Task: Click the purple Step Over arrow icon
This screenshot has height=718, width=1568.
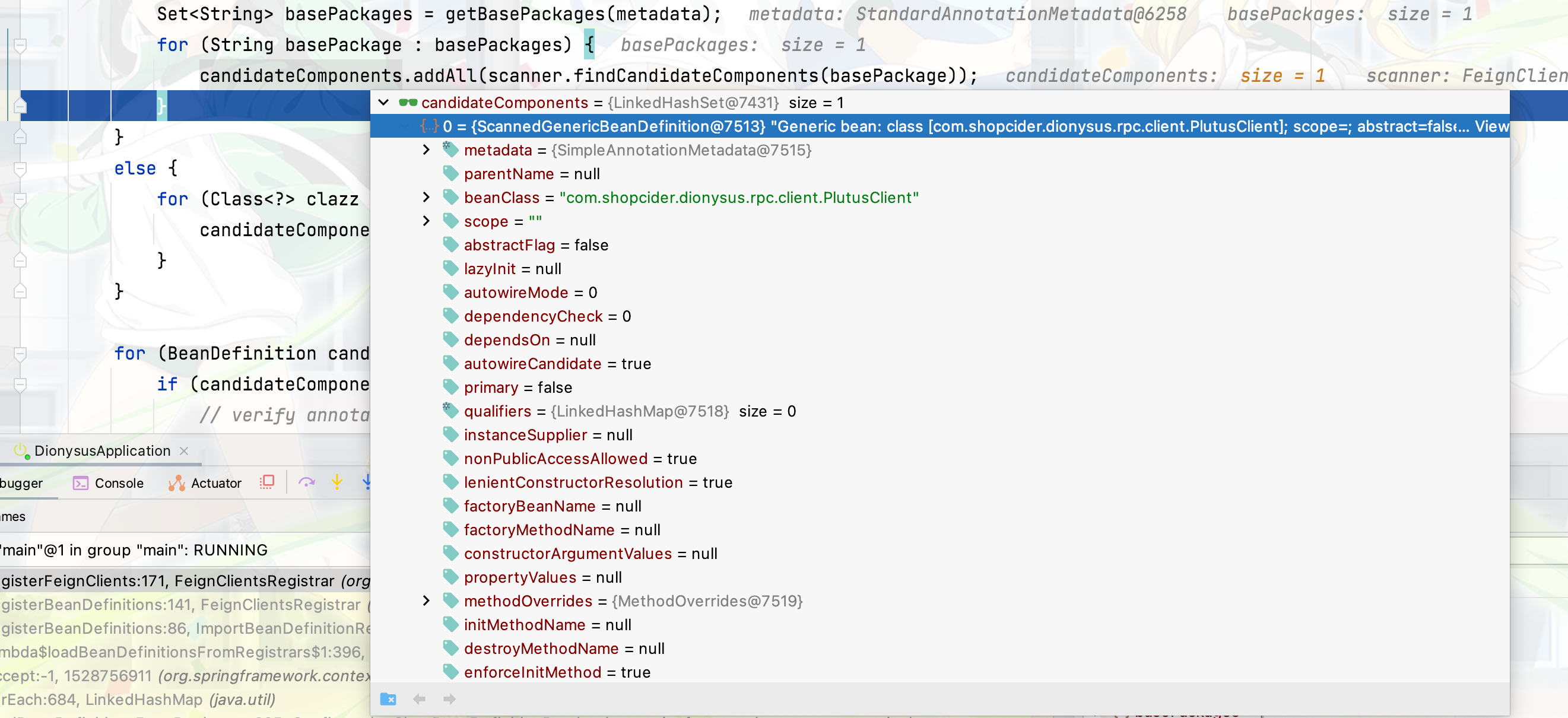Action: [x=306, y=482]
